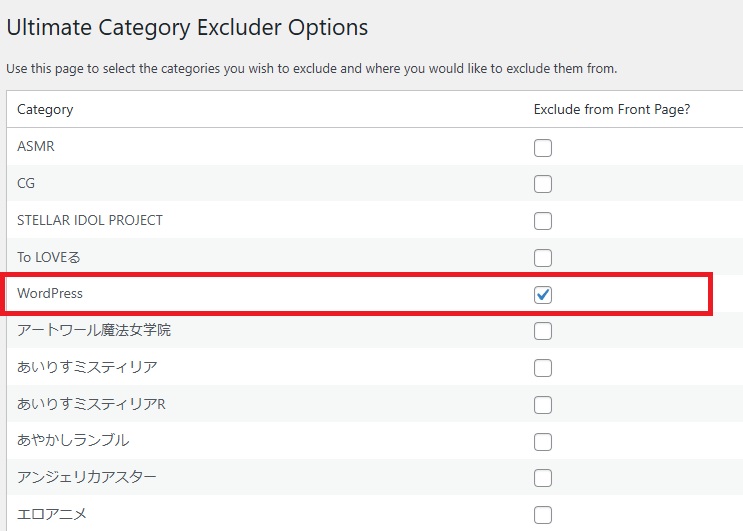This screenshot has width=743, height=531.
Task: Check the あやかしランブル checkbox
Action: click(x=543, y=442)
